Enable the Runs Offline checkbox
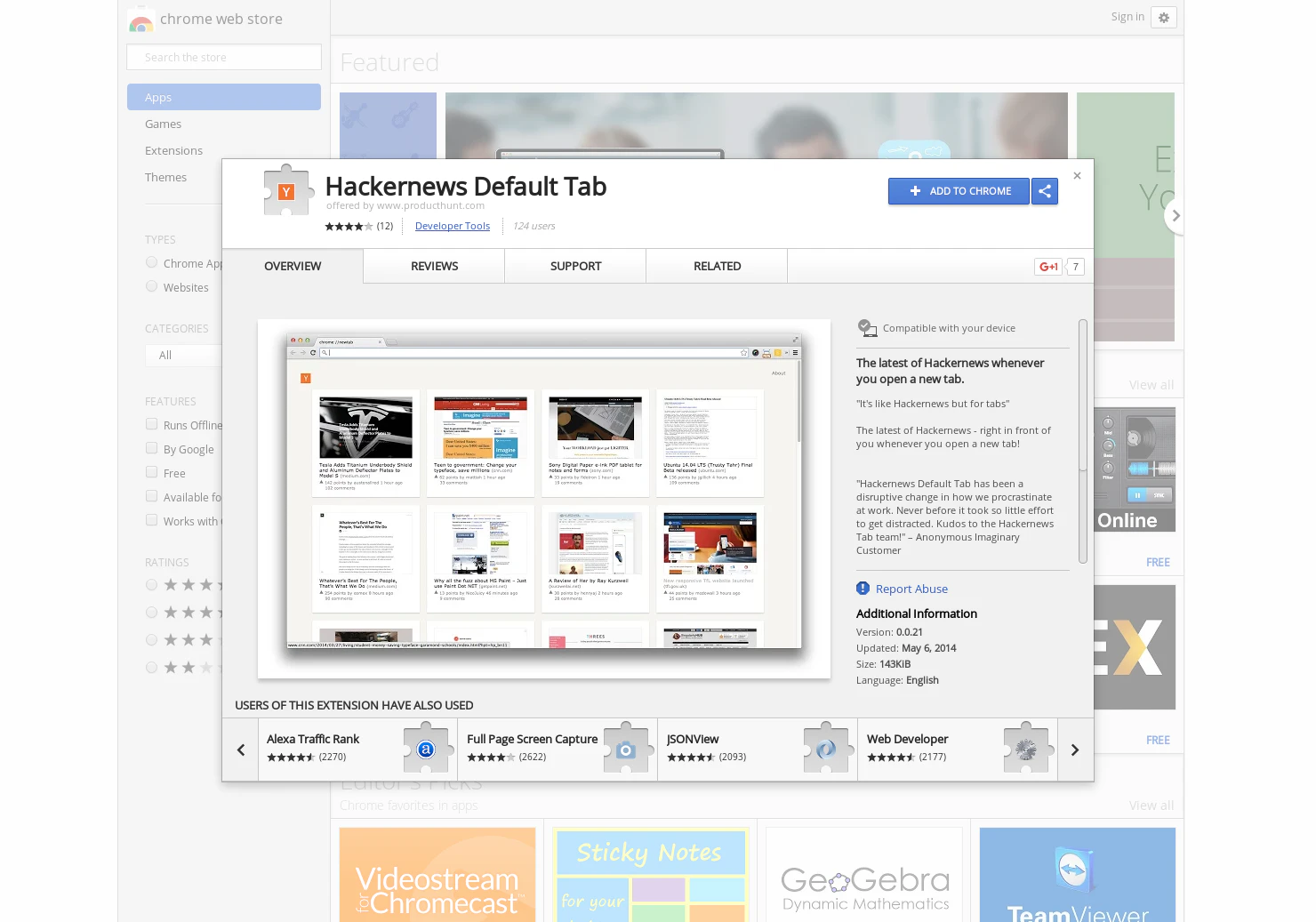Image resolution: width=1316 pixels, height=922 pixels. click(152, 424)
